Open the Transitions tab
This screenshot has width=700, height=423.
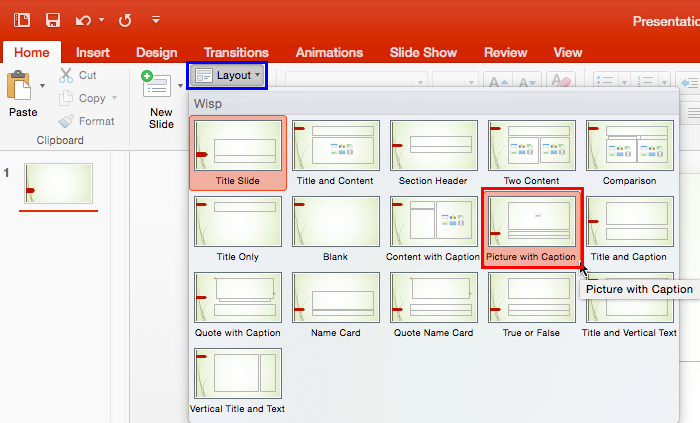(236, 53)
